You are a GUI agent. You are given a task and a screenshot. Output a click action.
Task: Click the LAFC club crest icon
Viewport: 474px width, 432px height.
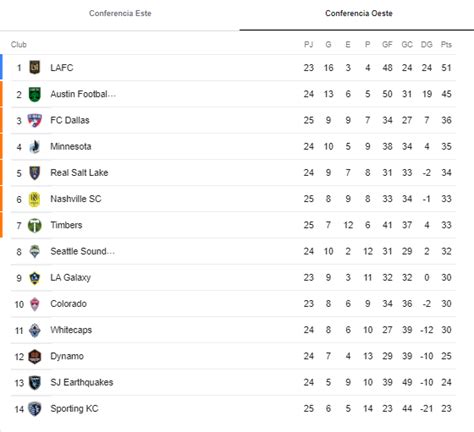[35, 68]
